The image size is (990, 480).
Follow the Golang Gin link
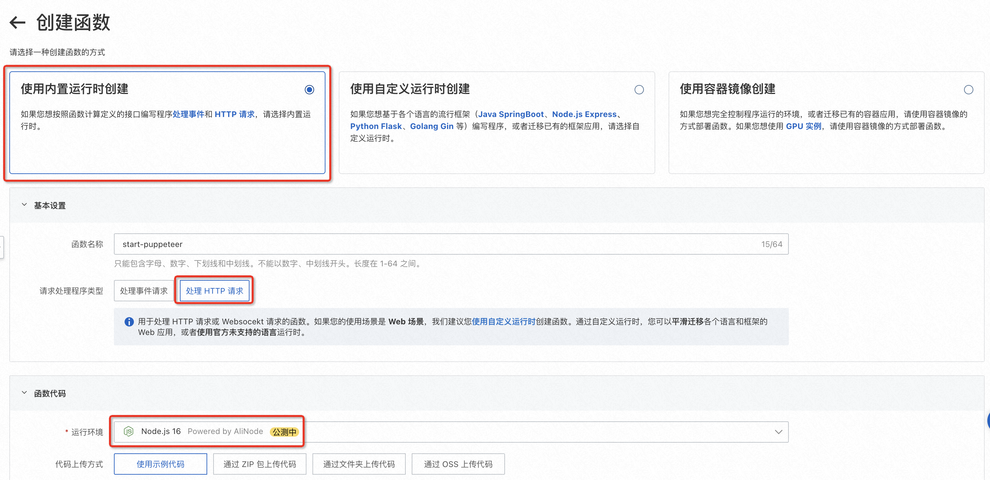coord(432,126)
